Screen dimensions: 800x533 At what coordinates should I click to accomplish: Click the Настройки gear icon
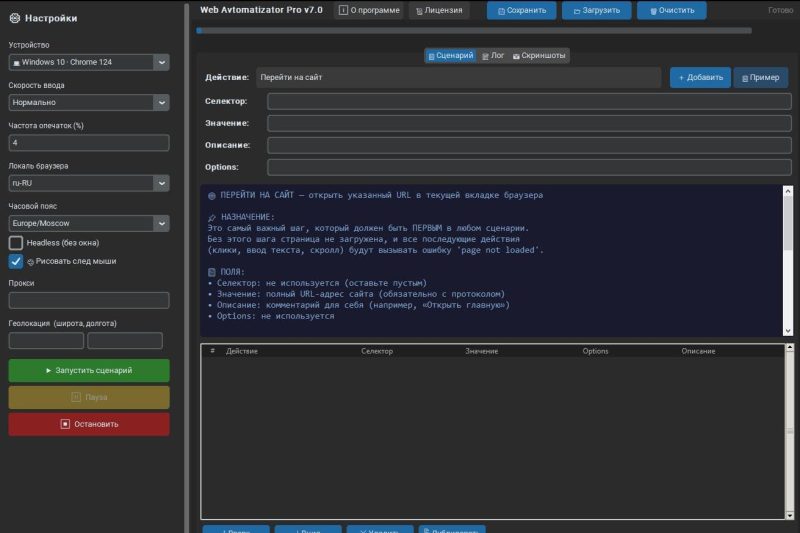pos(15,18)
